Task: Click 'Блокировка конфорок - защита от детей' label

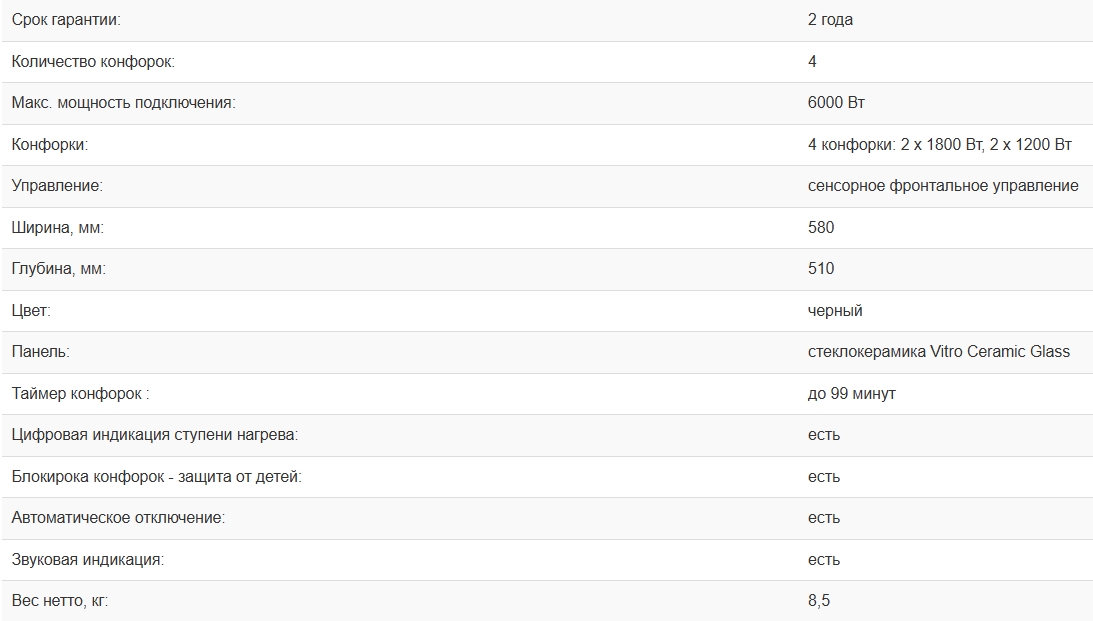Action: click(x=156, y=477)
